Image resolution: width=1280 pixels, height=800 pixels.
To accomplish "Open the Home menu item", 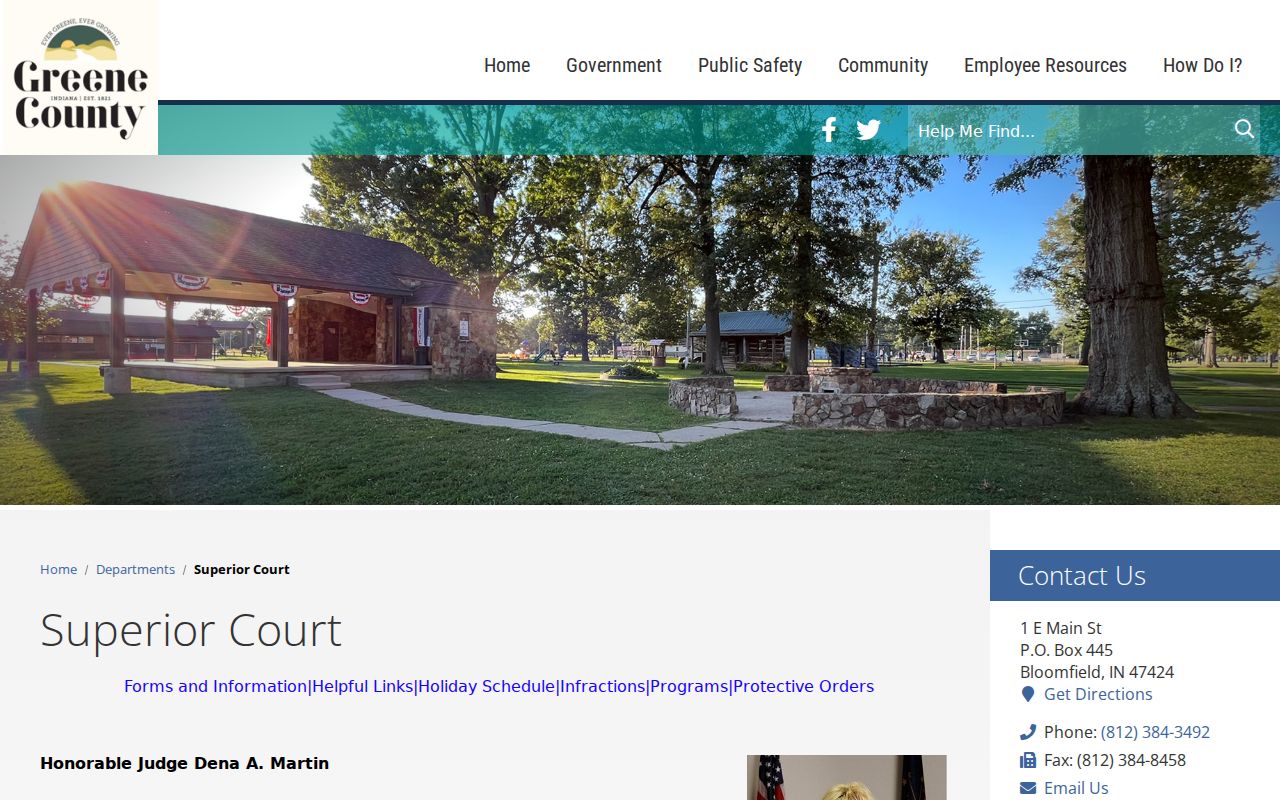I will (507, 65).
